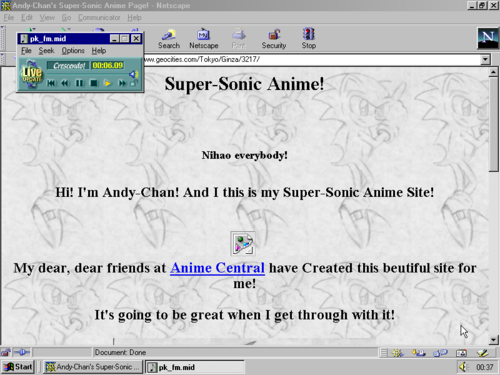Pause the pk_fm.mid playback
This screenshot has width=500, height=375.
79,83
